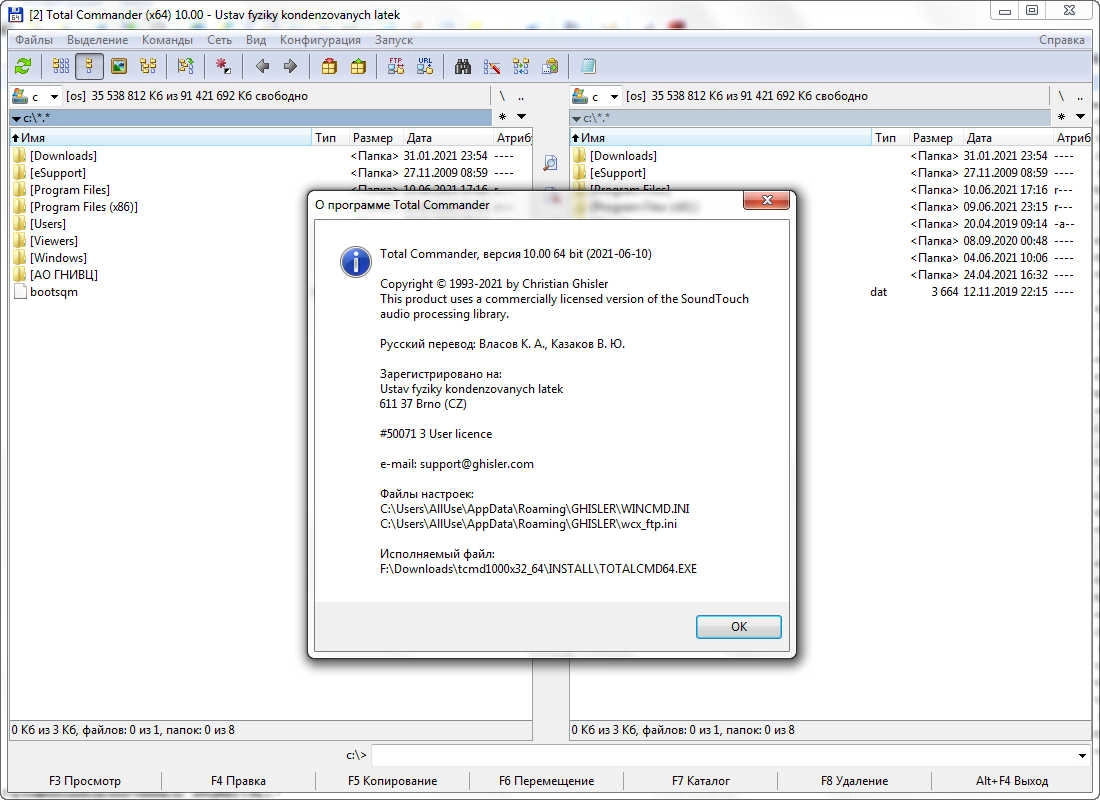The image size is (1100, 800).
Task: Open the Выделение menu
Action: (x=98, y=40)
